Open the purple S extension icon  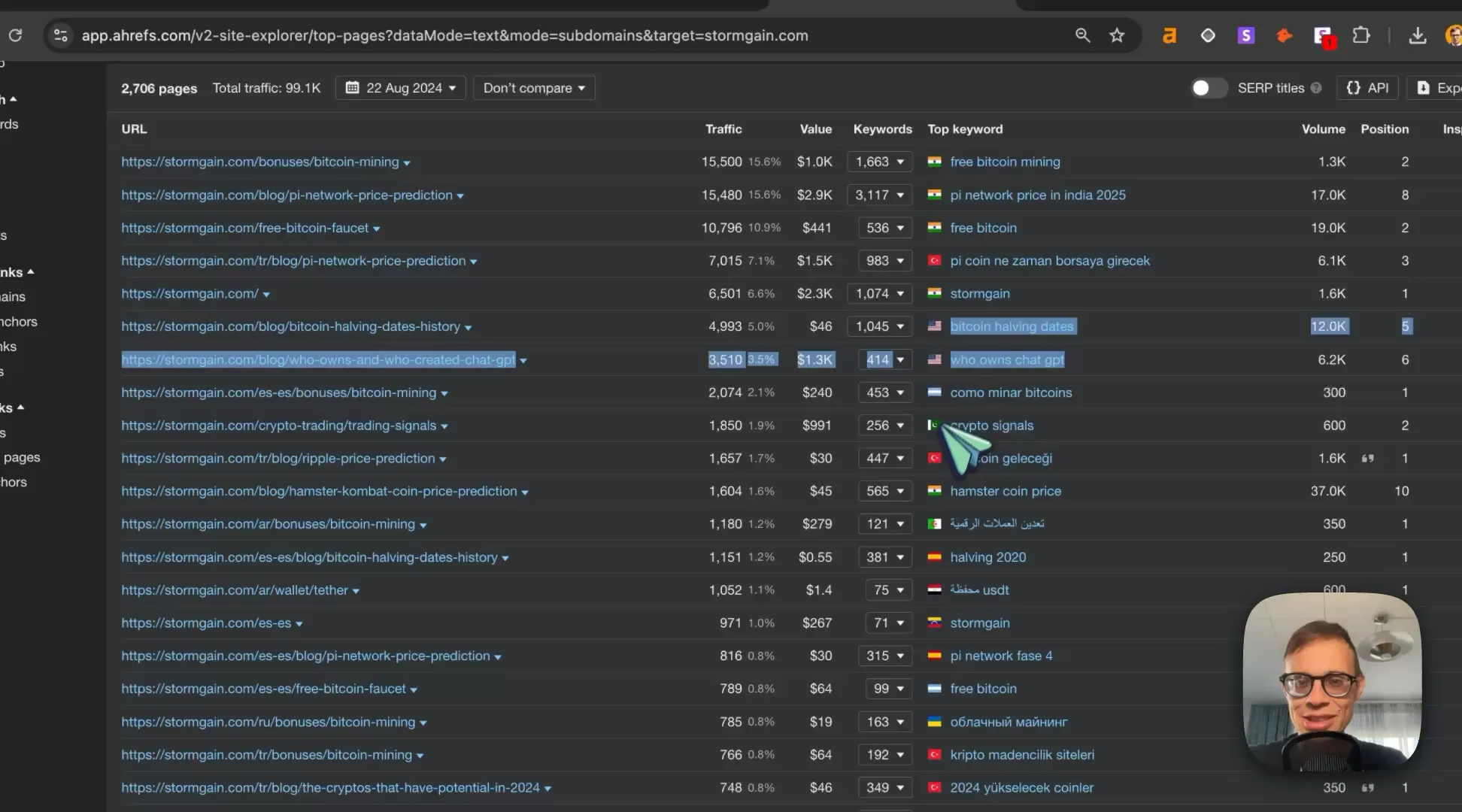(x=1246, y=35)
